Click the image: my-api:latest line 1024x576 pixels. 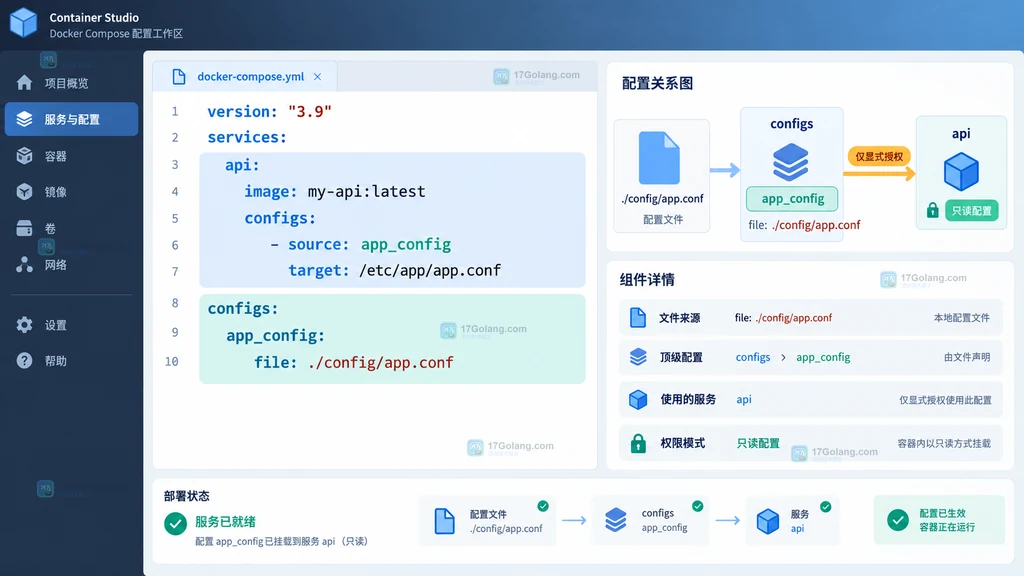335,191
